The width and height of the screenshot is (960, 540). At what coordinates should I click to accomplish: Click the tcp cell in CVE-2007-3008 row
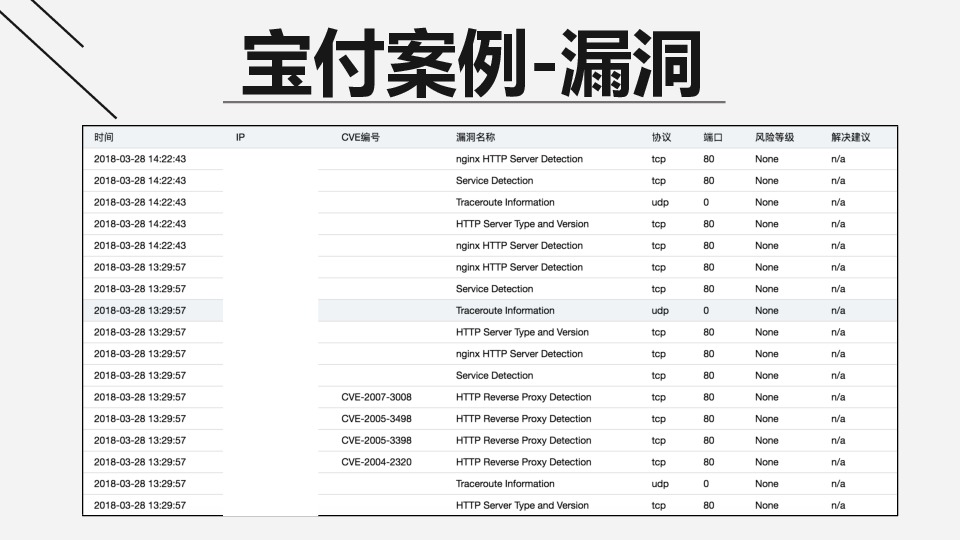[659, 397]
